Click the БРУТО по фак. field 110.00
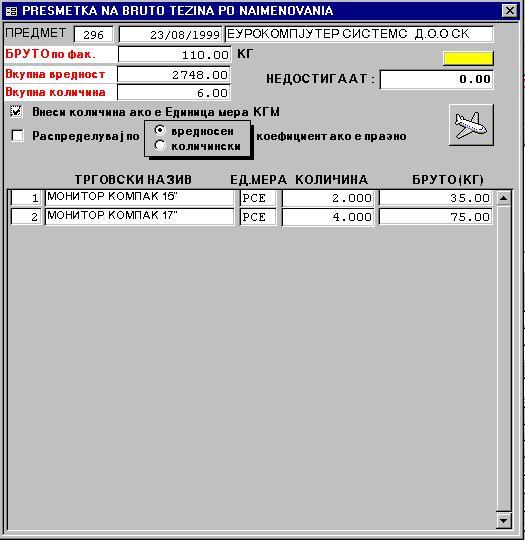Screen dimensions: 525x540 click(x=174, y=55)
